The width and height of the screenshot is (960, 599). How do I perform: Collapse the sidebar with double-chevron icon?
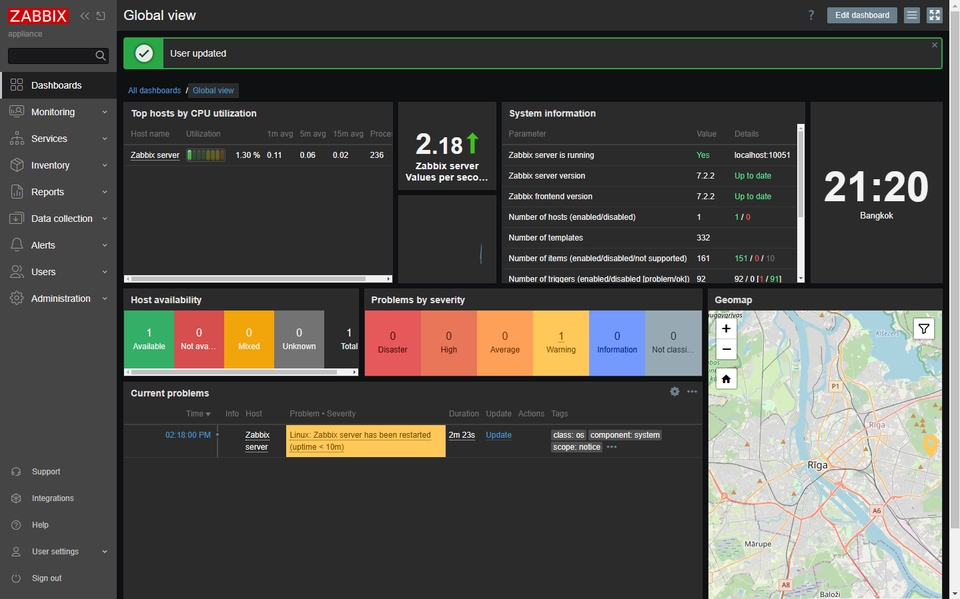(85, 16)
